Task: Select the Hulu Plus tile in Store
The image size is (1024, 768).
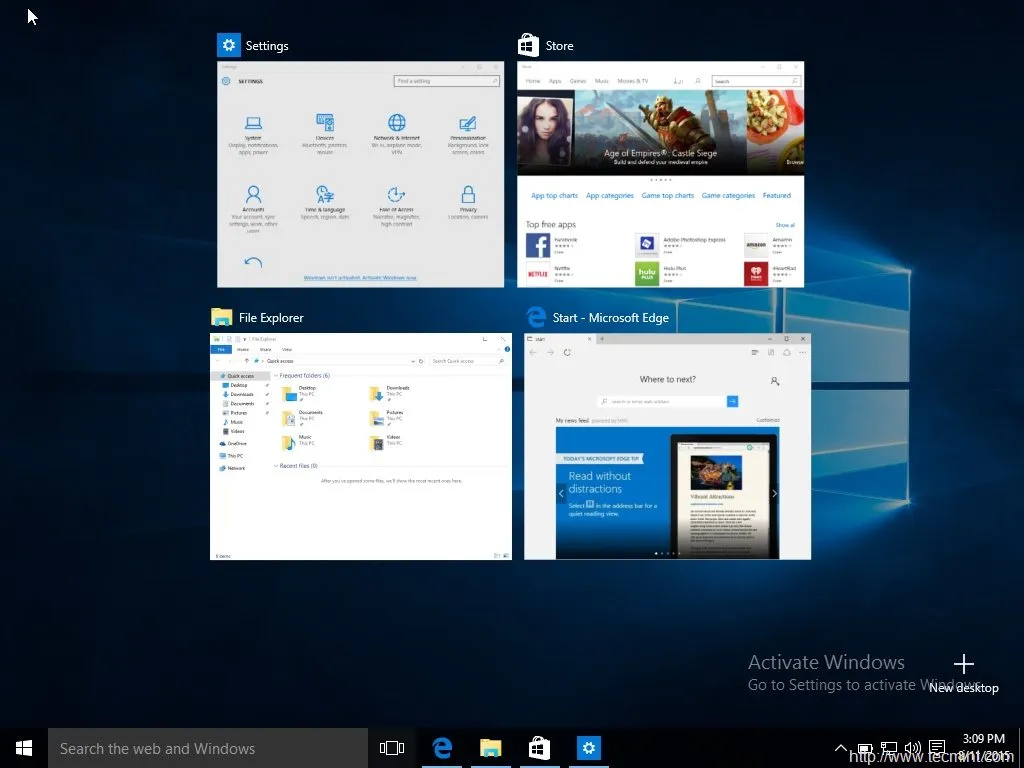Action: 648,274
